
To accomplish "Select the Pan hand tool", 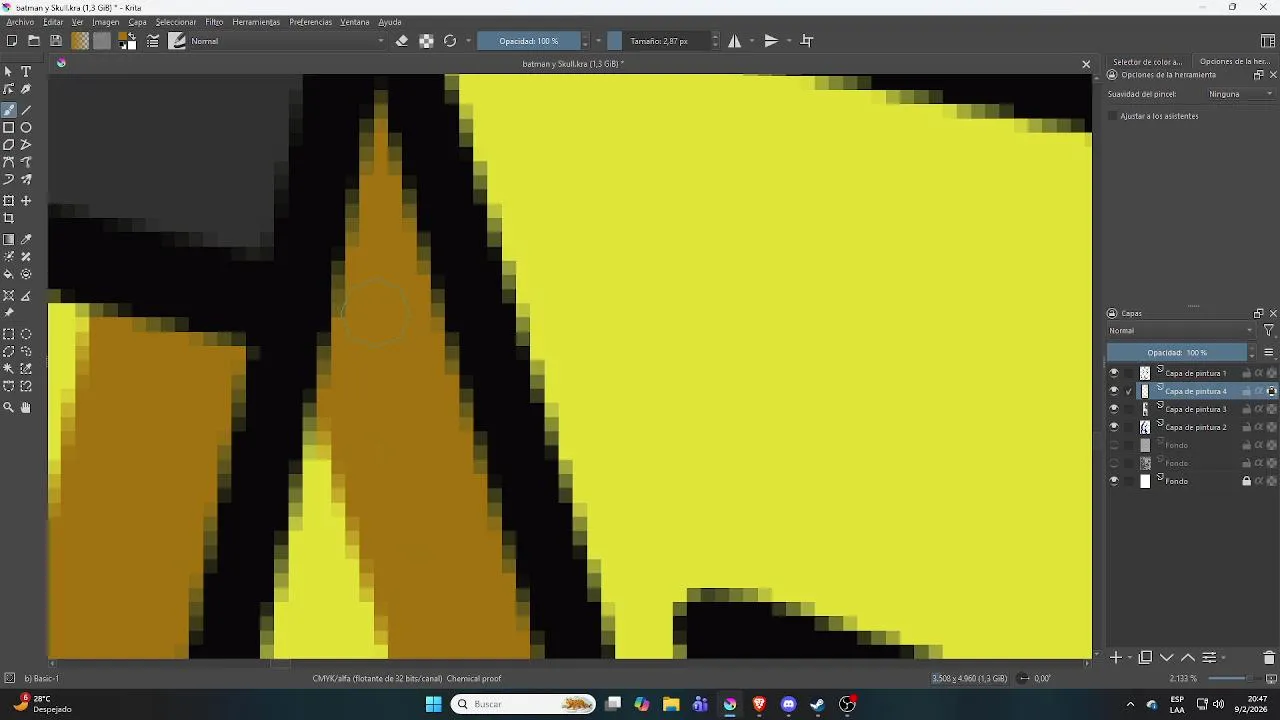I will point(26,408).
